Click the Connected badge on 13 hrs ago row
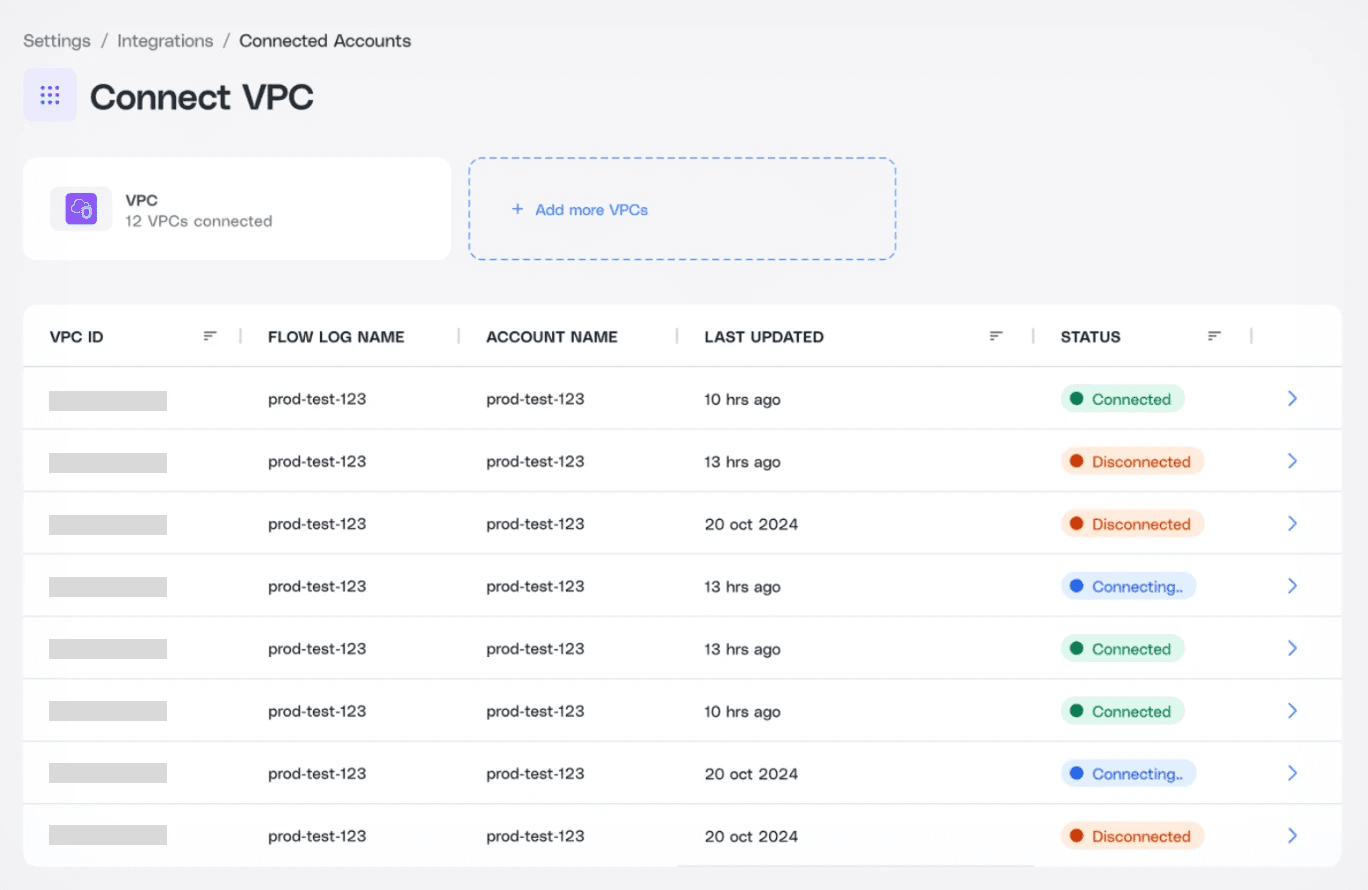This screenshot has width=1368, height=890. [x=1122, y=648]
